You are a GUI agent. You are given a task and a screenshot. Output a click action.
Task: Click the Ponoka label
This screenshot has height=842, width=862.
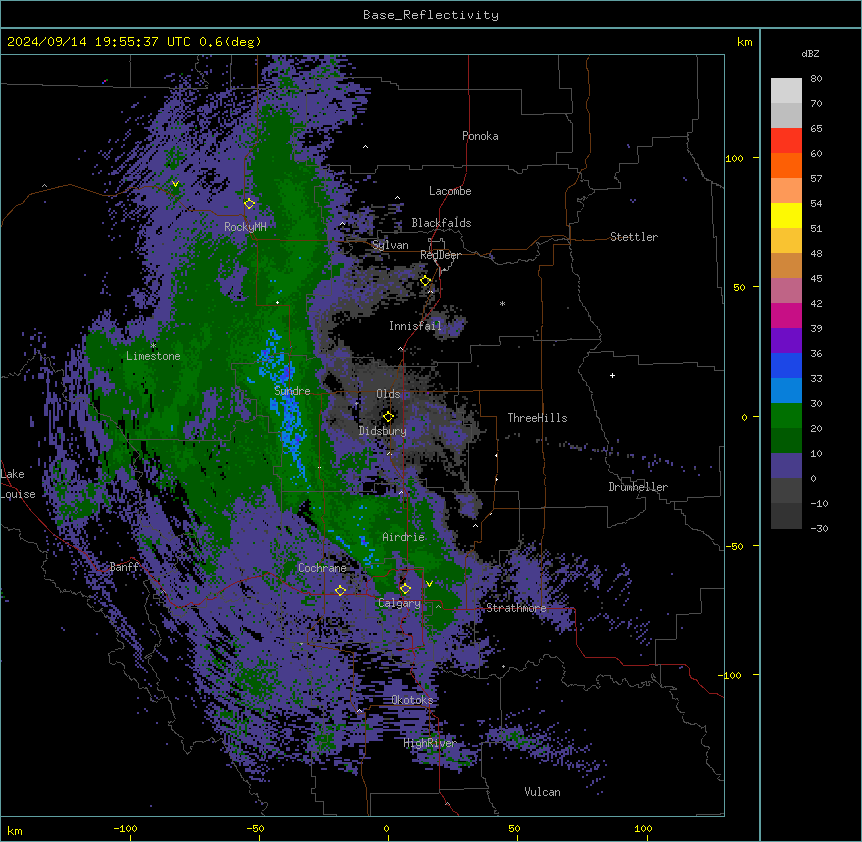tap(480, 136)
